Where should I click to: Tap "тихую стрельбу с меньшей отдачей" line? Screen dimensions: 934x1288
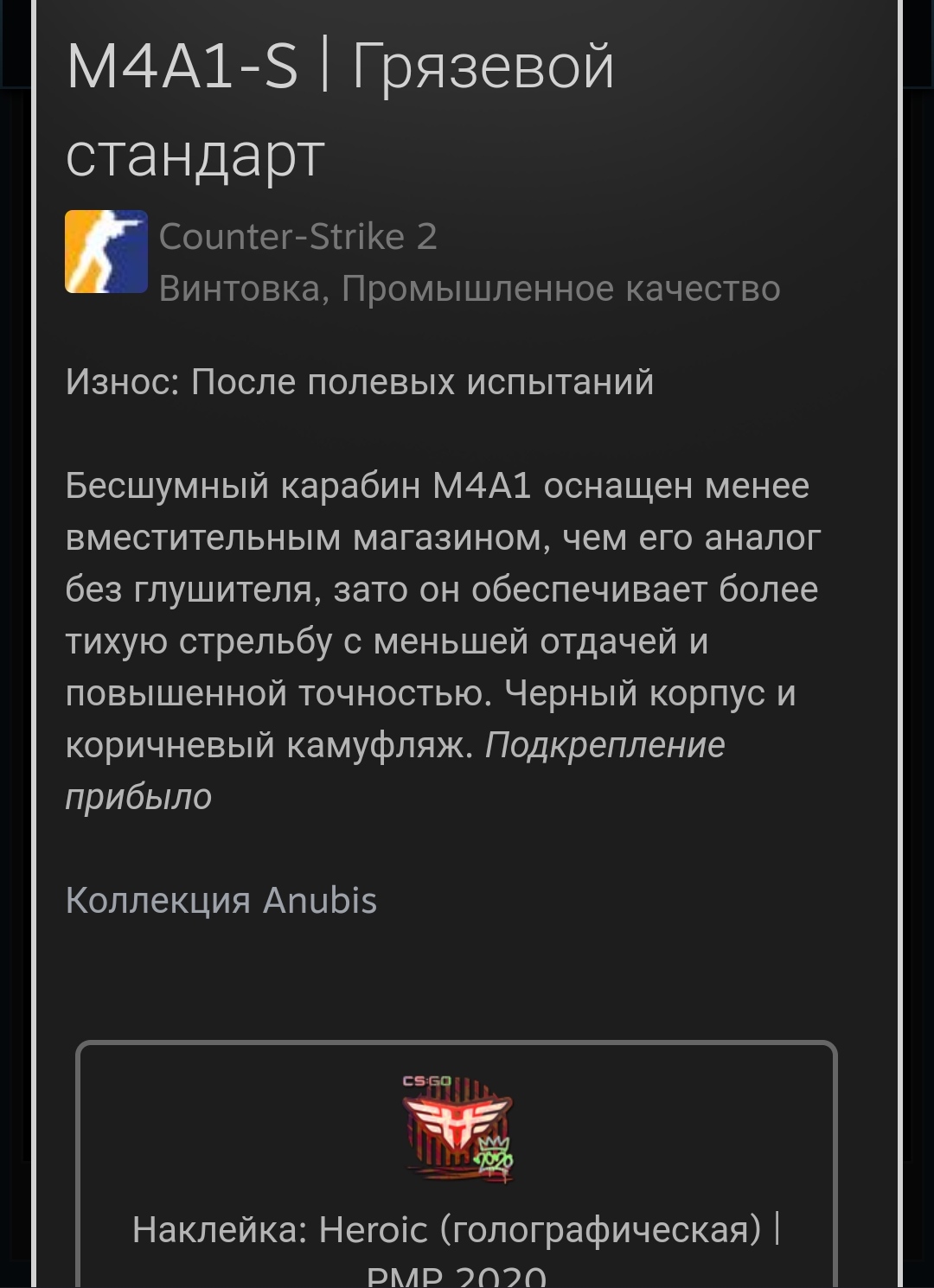pos(387,641)
